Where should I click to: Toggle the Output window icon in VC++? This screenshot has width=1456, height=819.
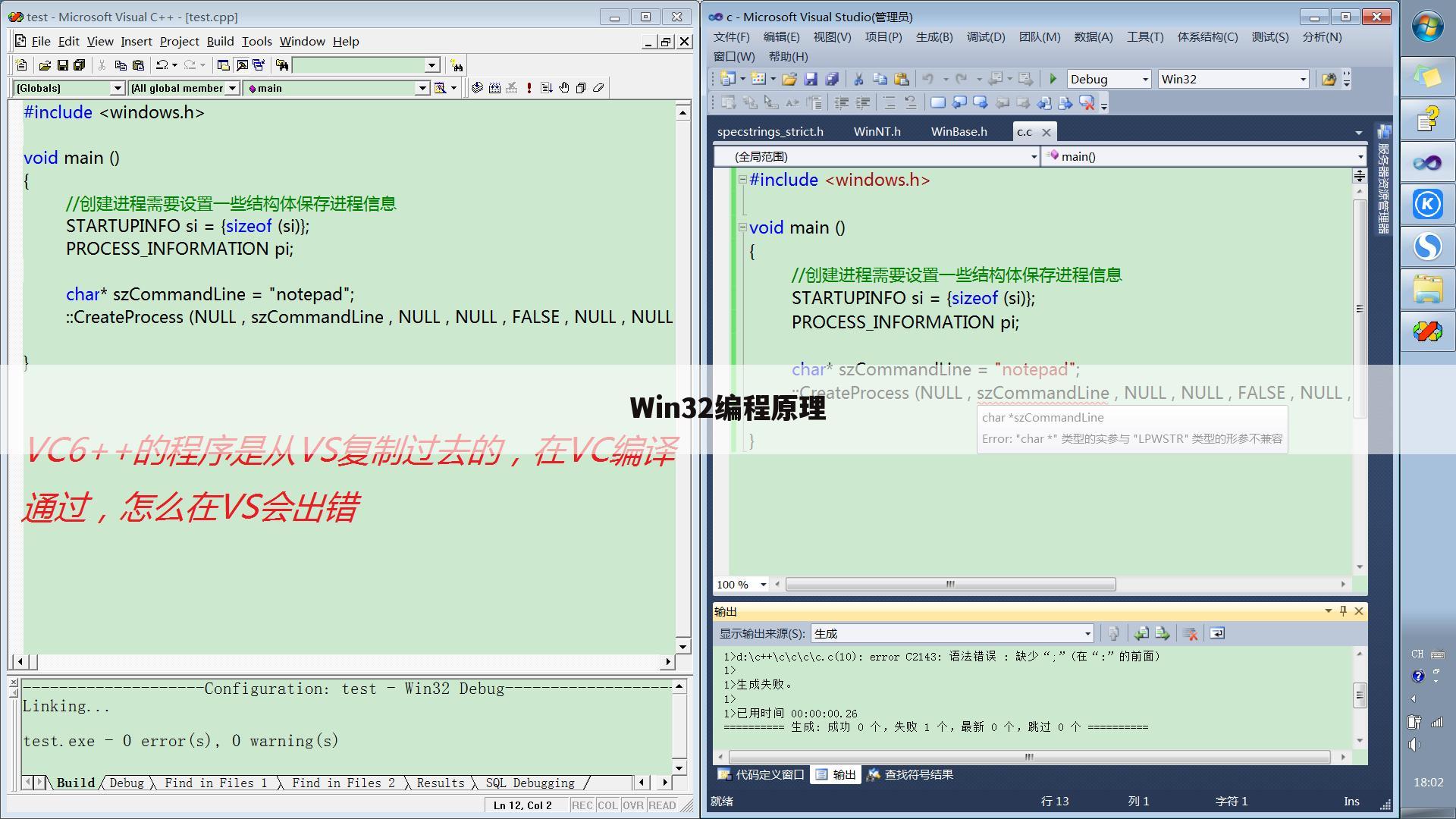click(x=241, y=65)
